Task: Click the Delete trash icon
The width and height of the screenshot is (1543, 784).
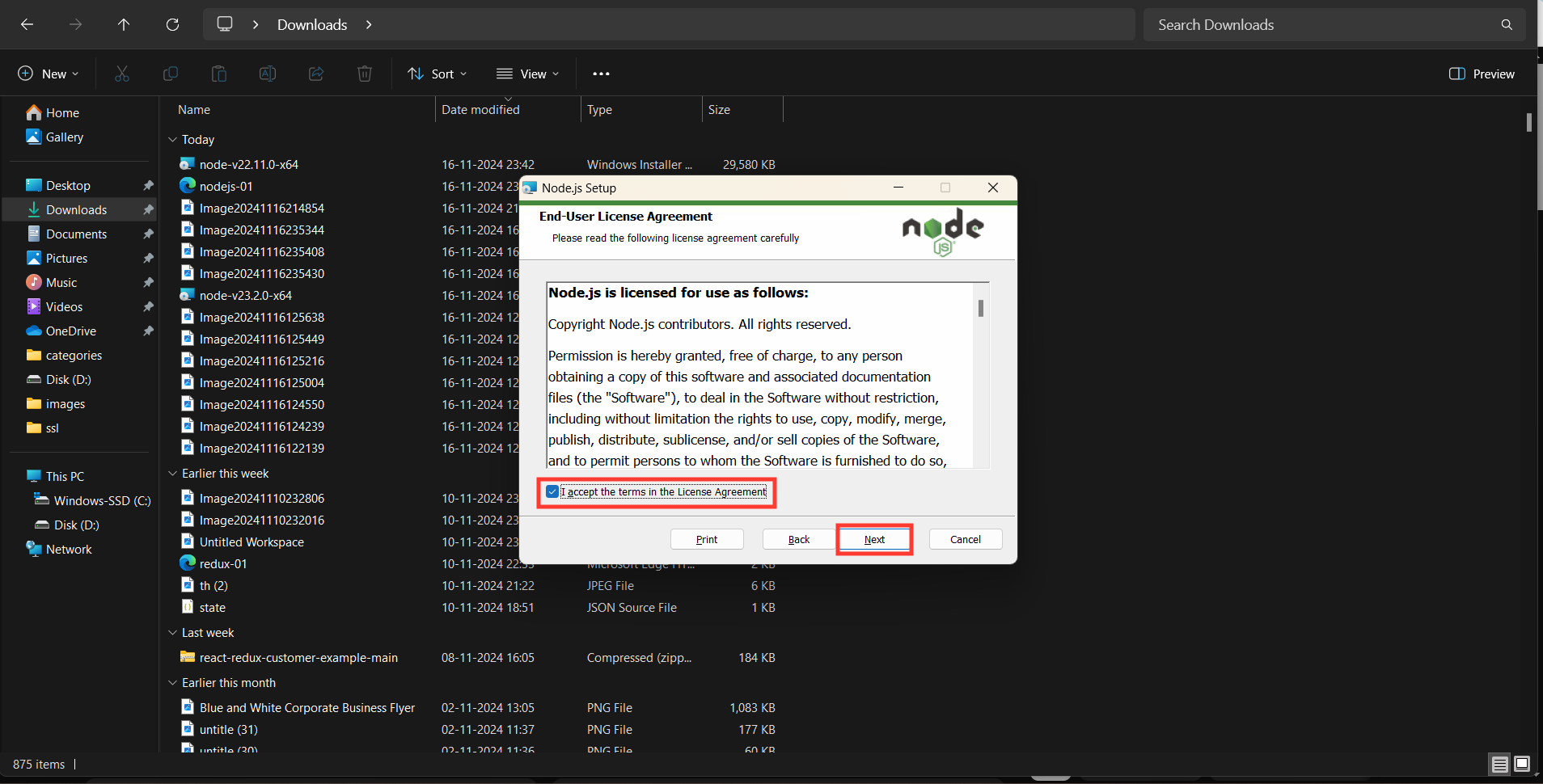Action: coord(365,74)
